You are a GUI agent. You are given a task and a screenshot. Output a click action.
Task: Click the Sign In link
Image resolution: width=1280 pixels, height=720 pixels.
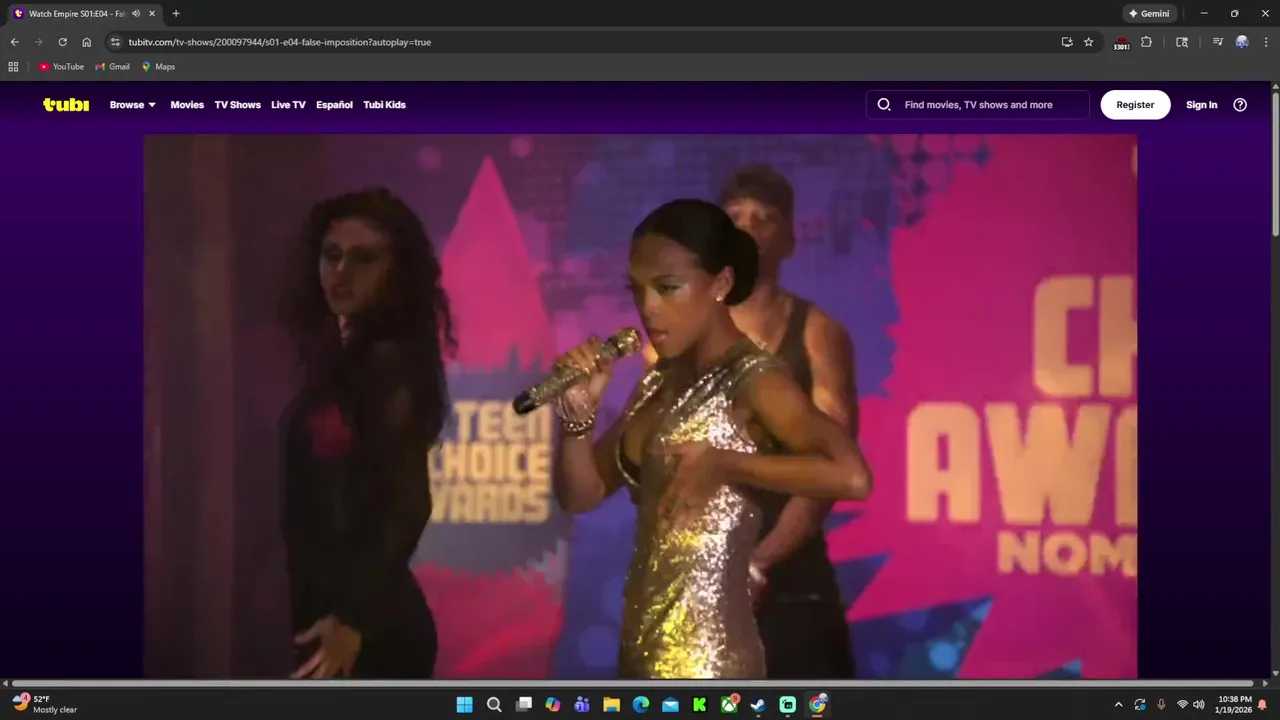1201,104
